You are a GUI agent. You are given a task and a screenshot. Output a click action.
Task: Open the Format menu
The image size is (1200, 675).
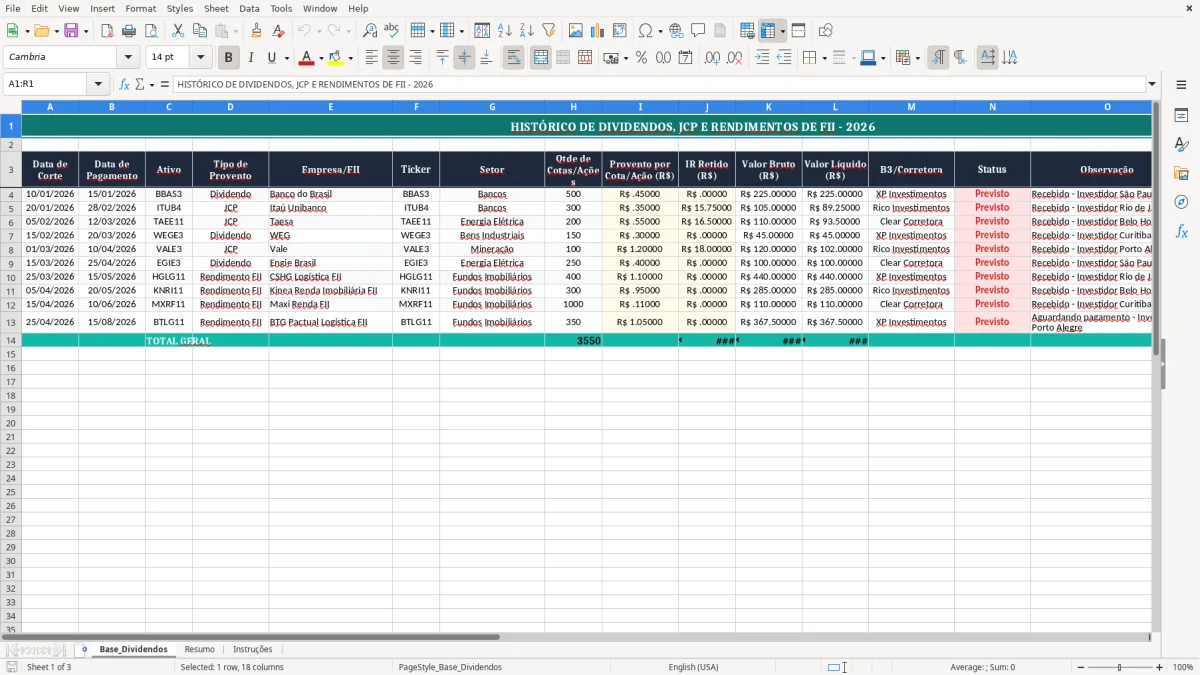[x=140, y=8]
